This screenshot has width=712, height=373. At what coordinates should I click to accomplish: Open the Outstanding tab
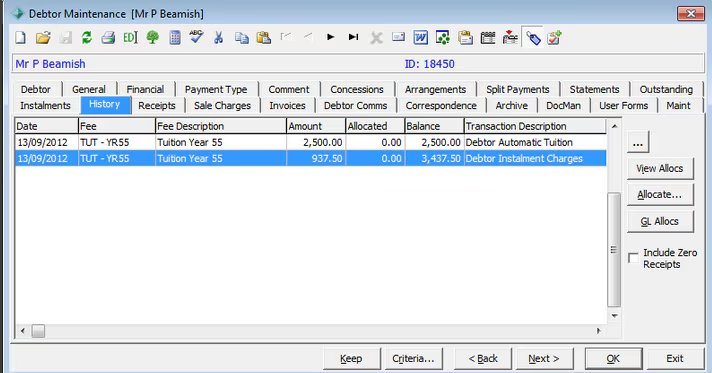click(x=666, y=89)
